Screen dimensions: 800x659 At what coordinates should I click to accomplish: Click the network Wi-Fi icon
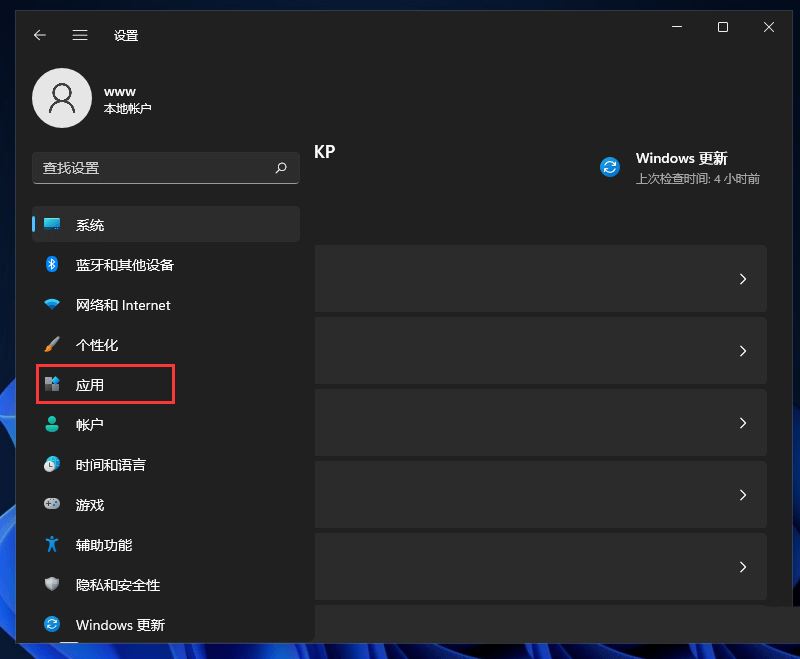click(52, 305)
